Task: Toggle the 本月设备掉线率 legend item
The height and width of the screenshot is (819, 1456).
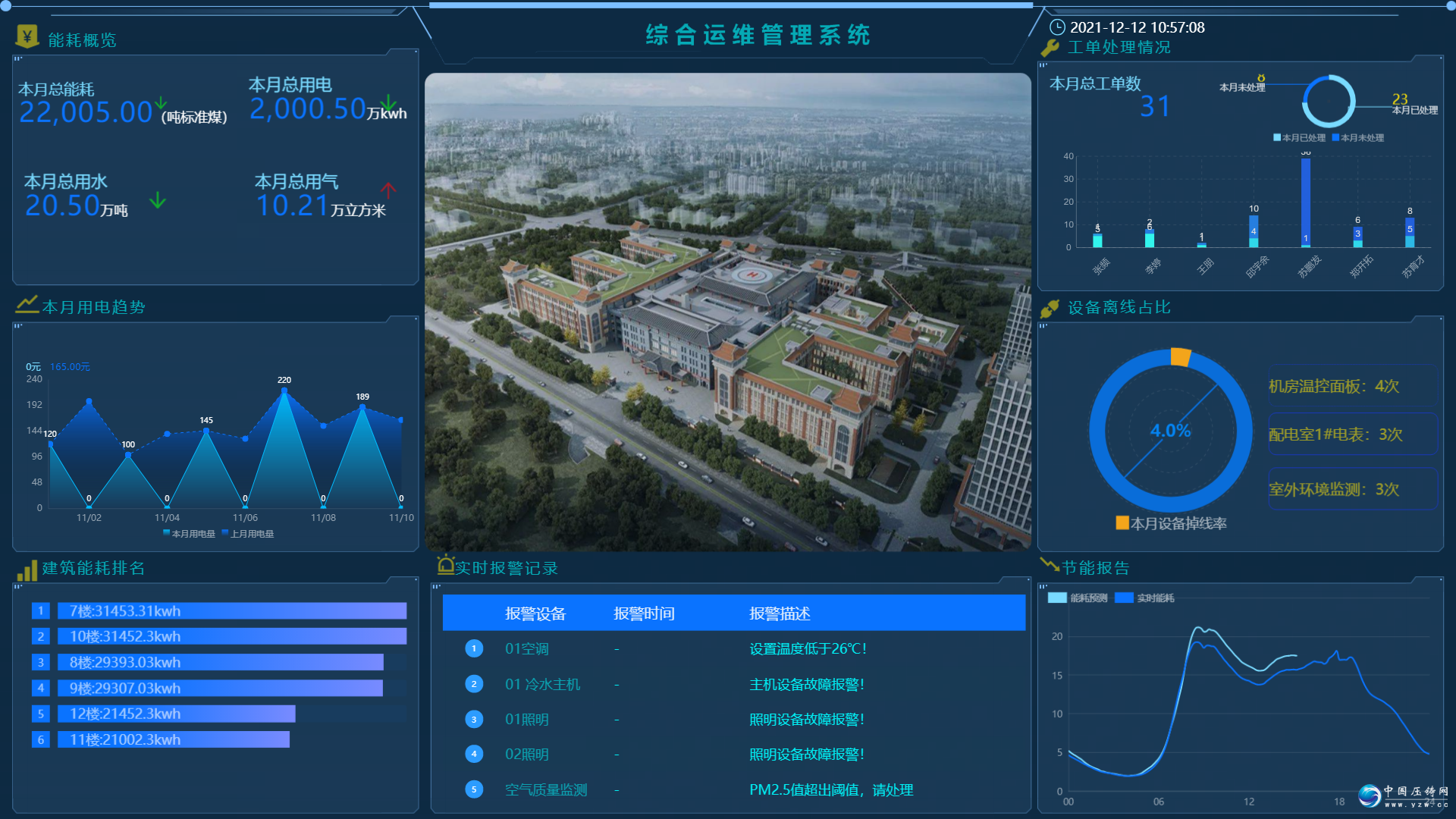Action: (1172, 523)
